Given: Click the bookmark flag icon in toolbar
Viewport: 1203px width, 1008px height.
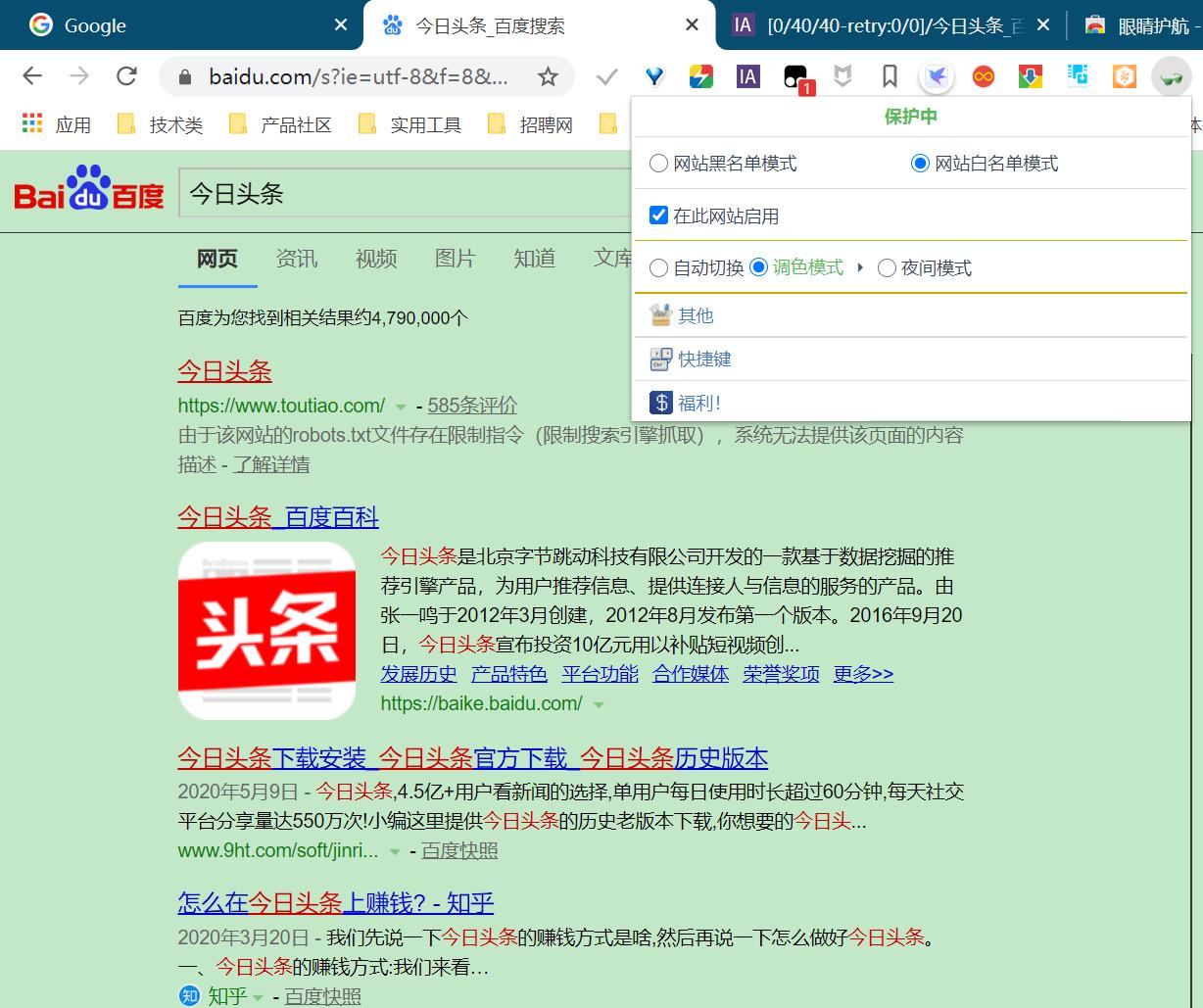Looking at the screenshot, I should pyautogui.click(x=890, y=75).
